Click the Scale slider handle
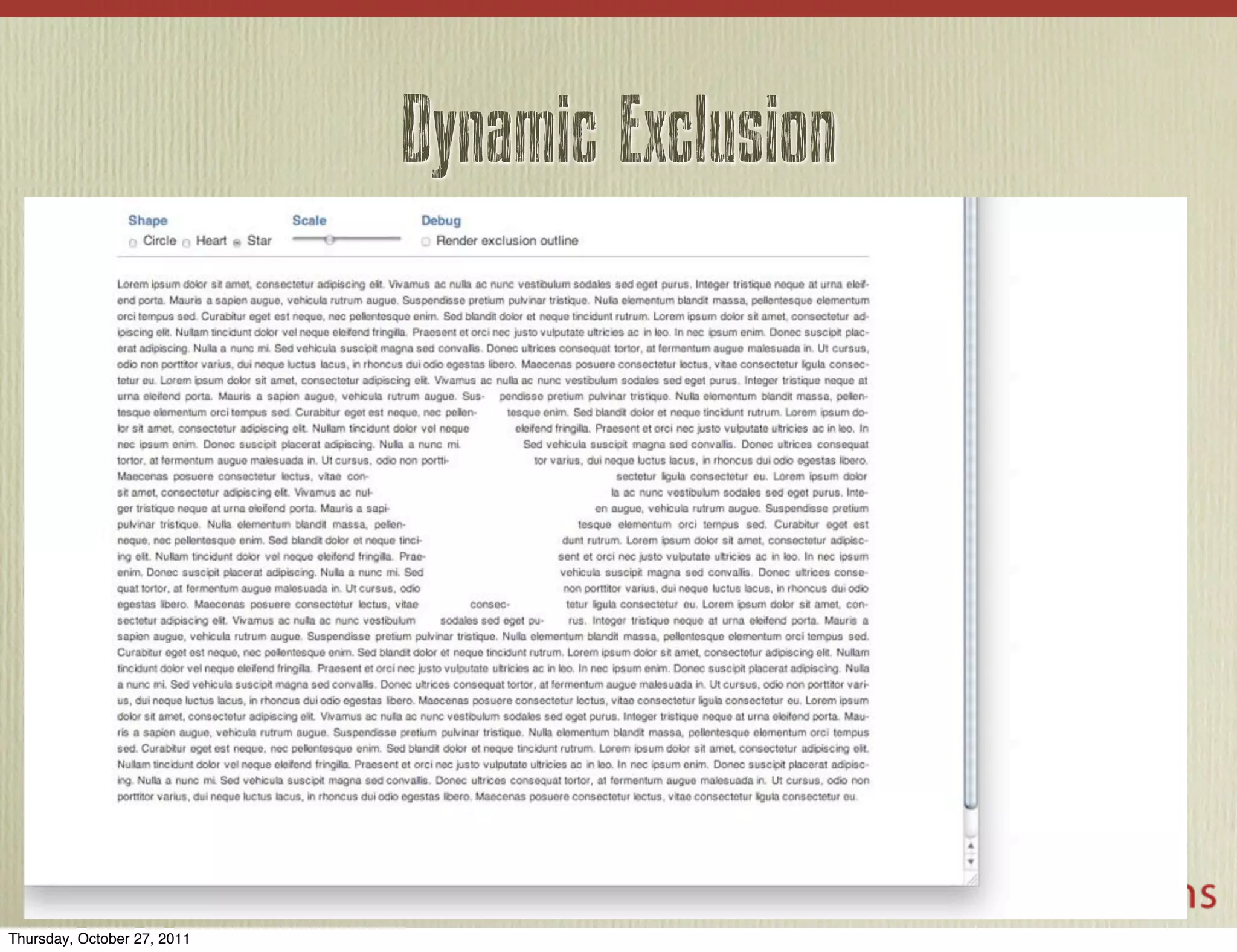 click(x=329, y=240)
